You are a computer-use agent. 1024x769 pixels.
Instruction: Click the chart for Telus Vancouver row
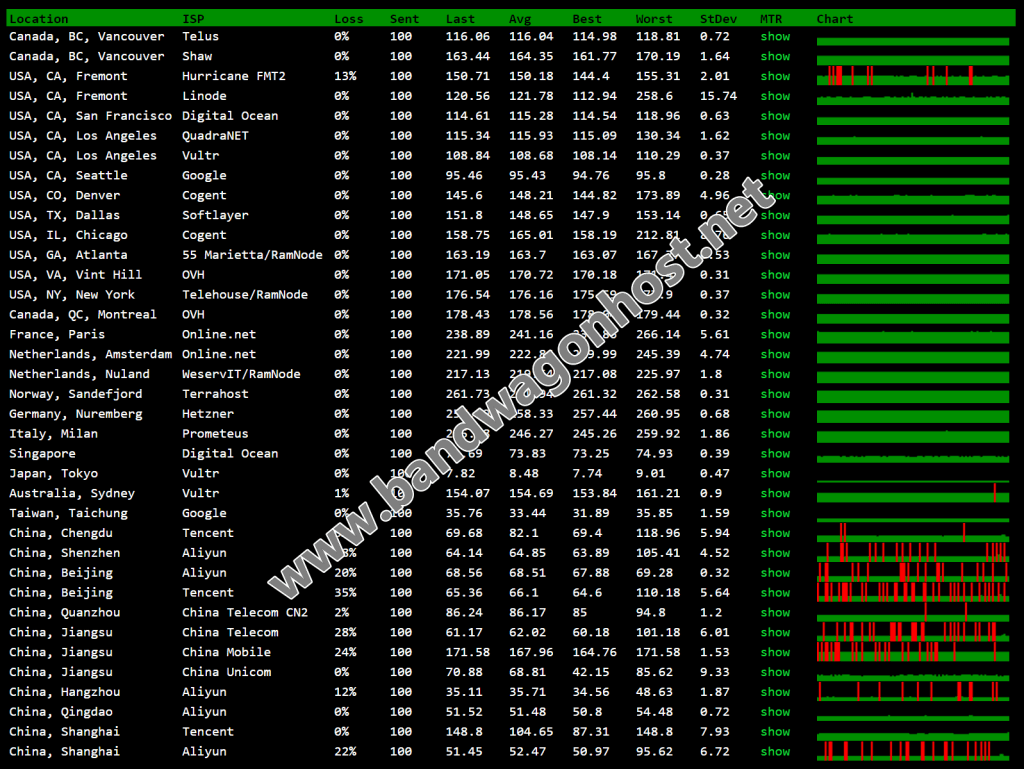tap(913, 41)
